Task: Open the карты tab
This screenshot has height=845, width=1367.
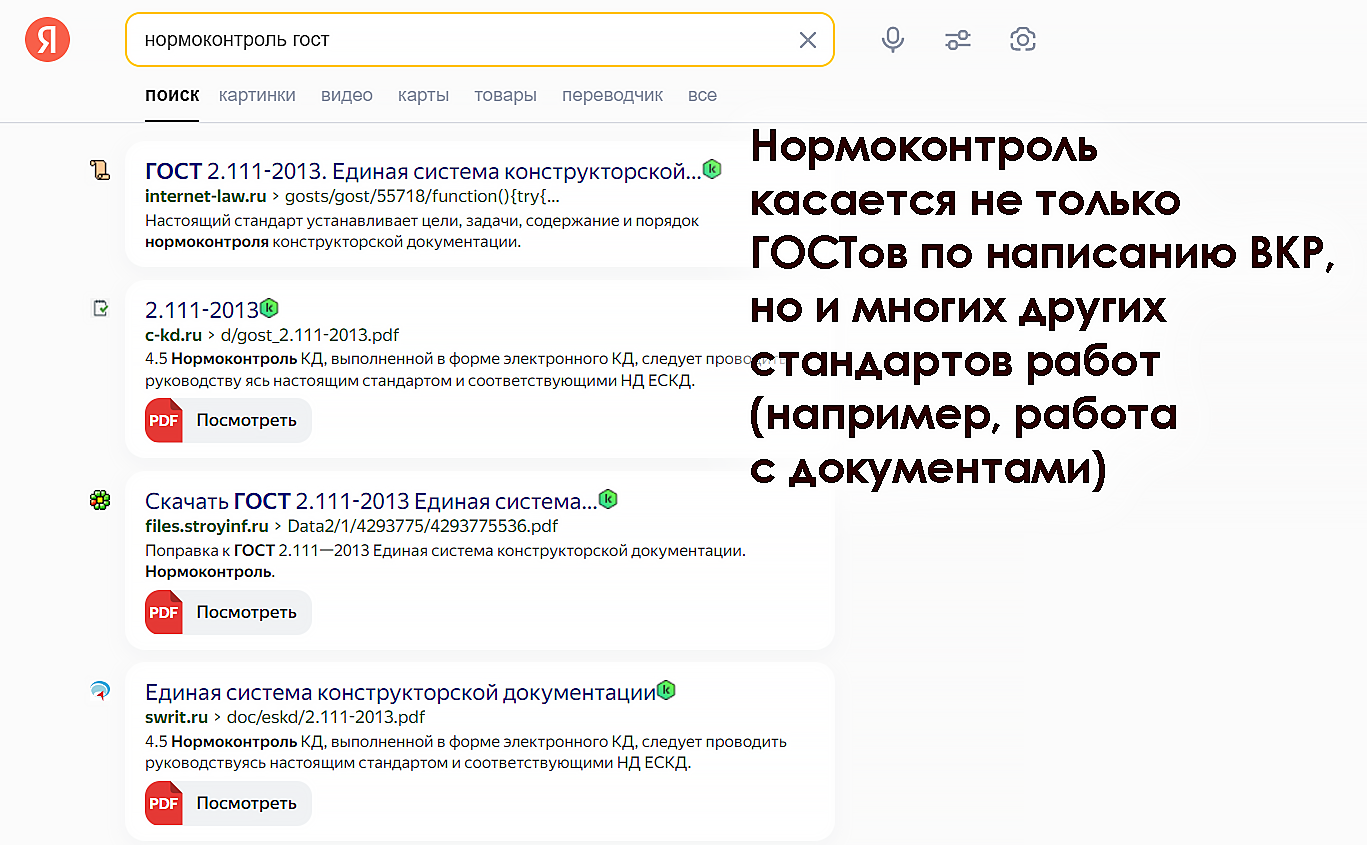Action: tap(423, 95)
